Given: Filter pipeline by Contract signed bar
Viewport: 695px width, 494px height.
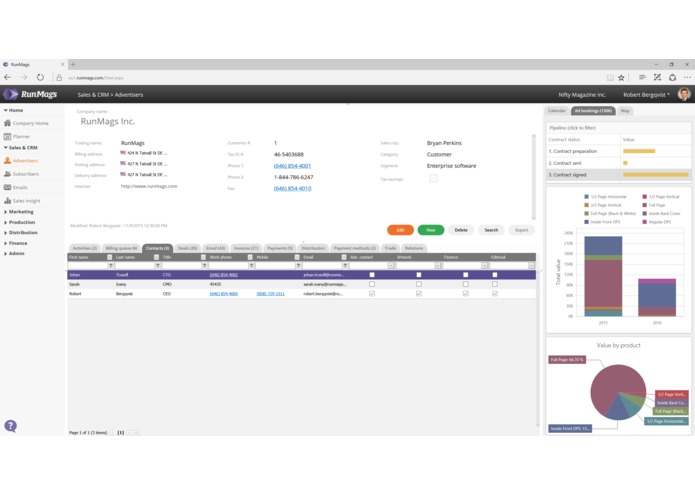Looking at the screenshot, I should [656, 175].
